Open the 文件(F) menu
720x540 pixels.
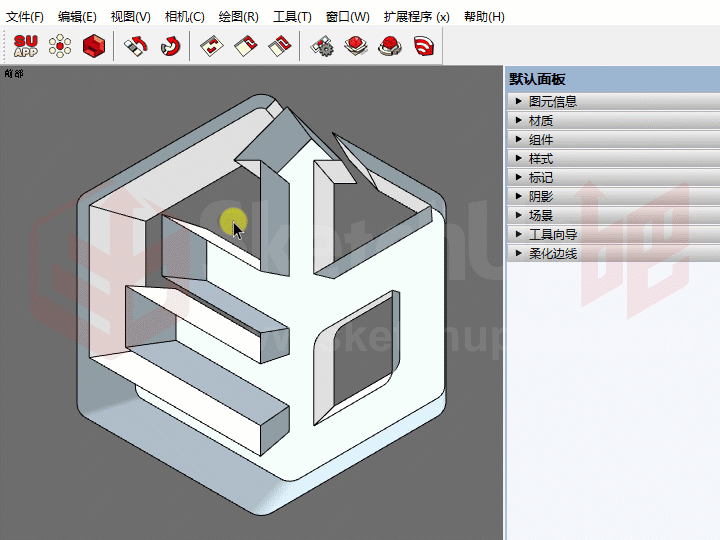point(25,17)
